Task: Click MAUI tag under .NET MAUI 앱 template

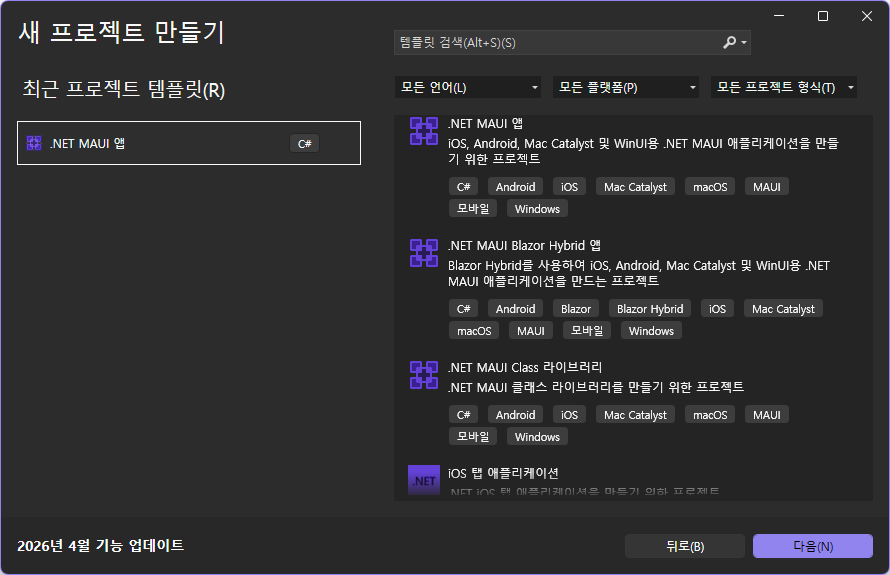Action: pos(767,187)
